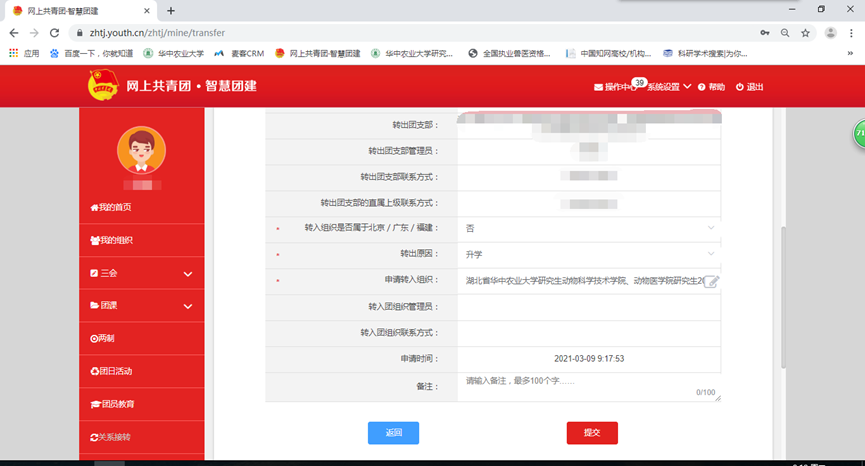Image resolution: width=865 pixels, height=466 pixels.
Task: Click the user avatar in sidebar
Action: pyautogui.click(x=141, y=151)
